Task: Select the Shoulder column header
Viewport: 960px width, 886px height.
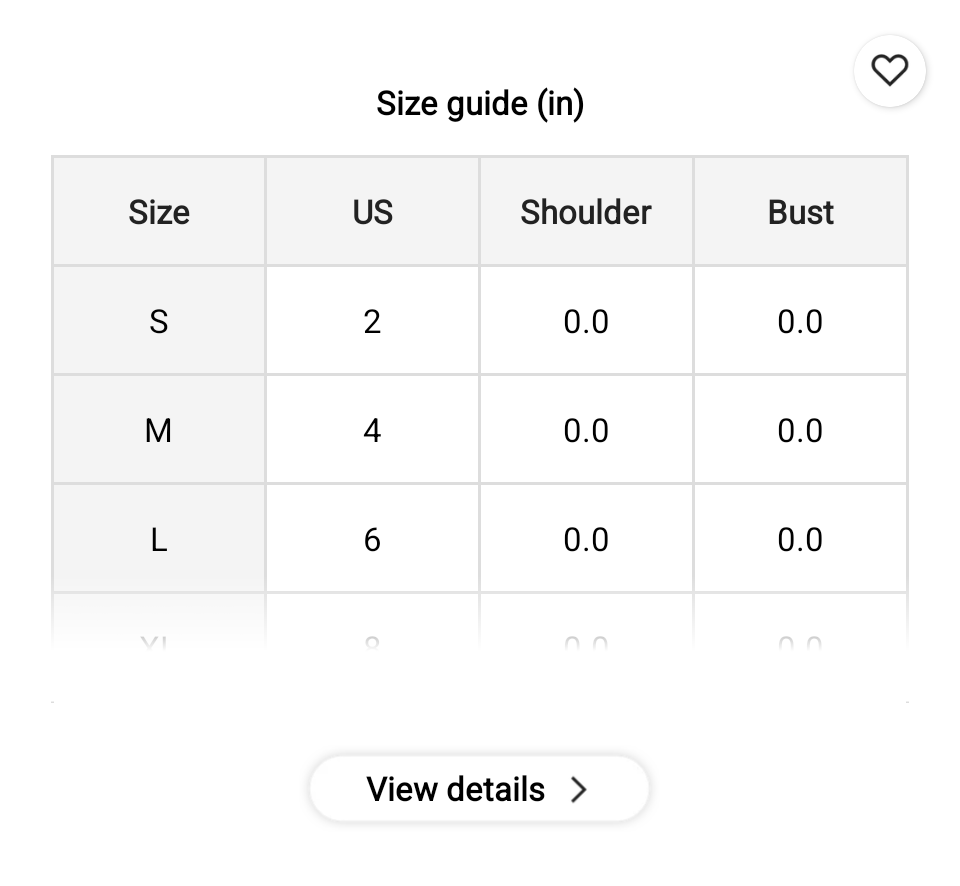Action: coord(586,212)
